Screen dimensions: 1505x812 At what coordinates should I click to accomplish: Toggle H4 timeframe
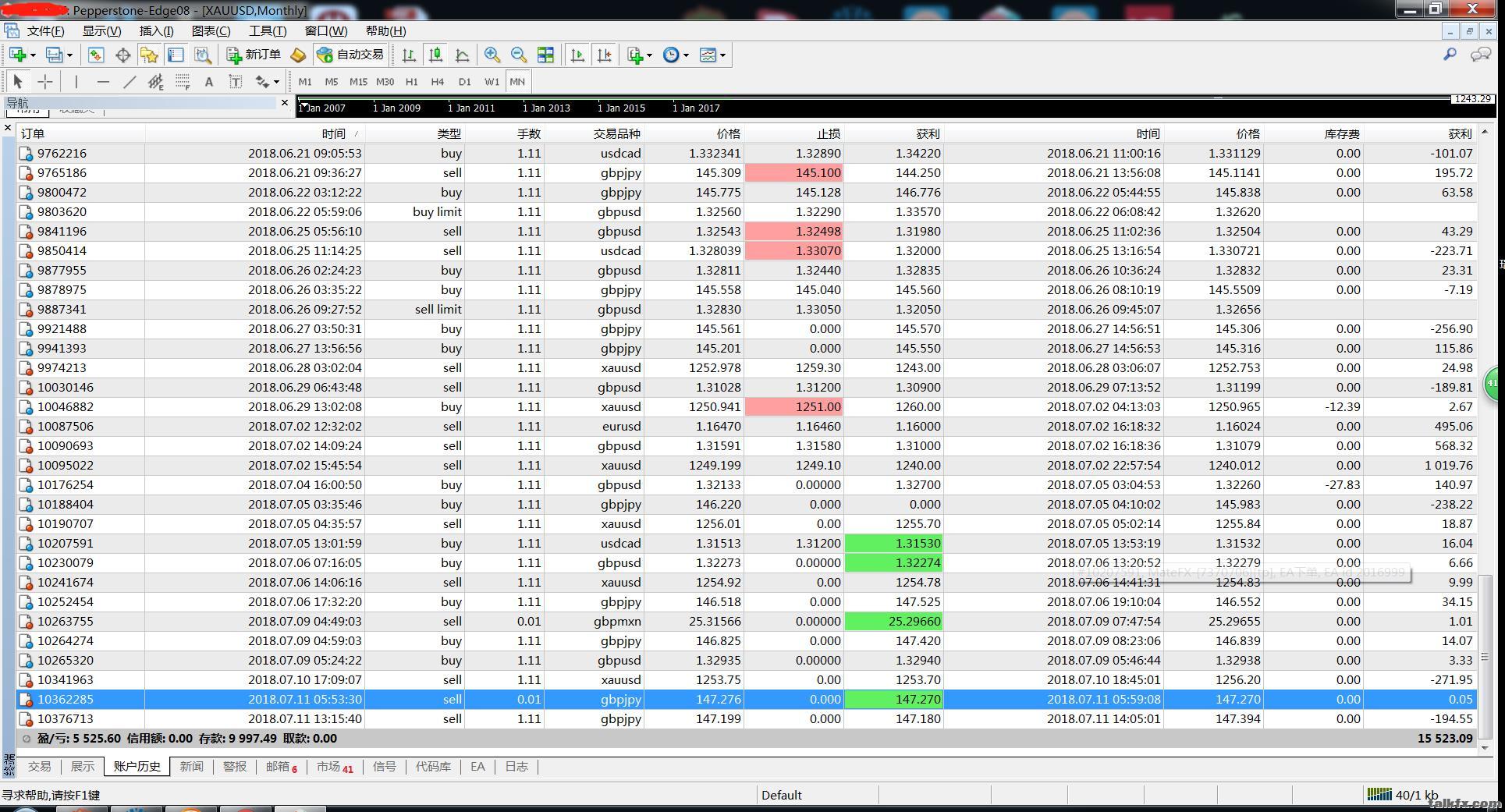[438, 81]
